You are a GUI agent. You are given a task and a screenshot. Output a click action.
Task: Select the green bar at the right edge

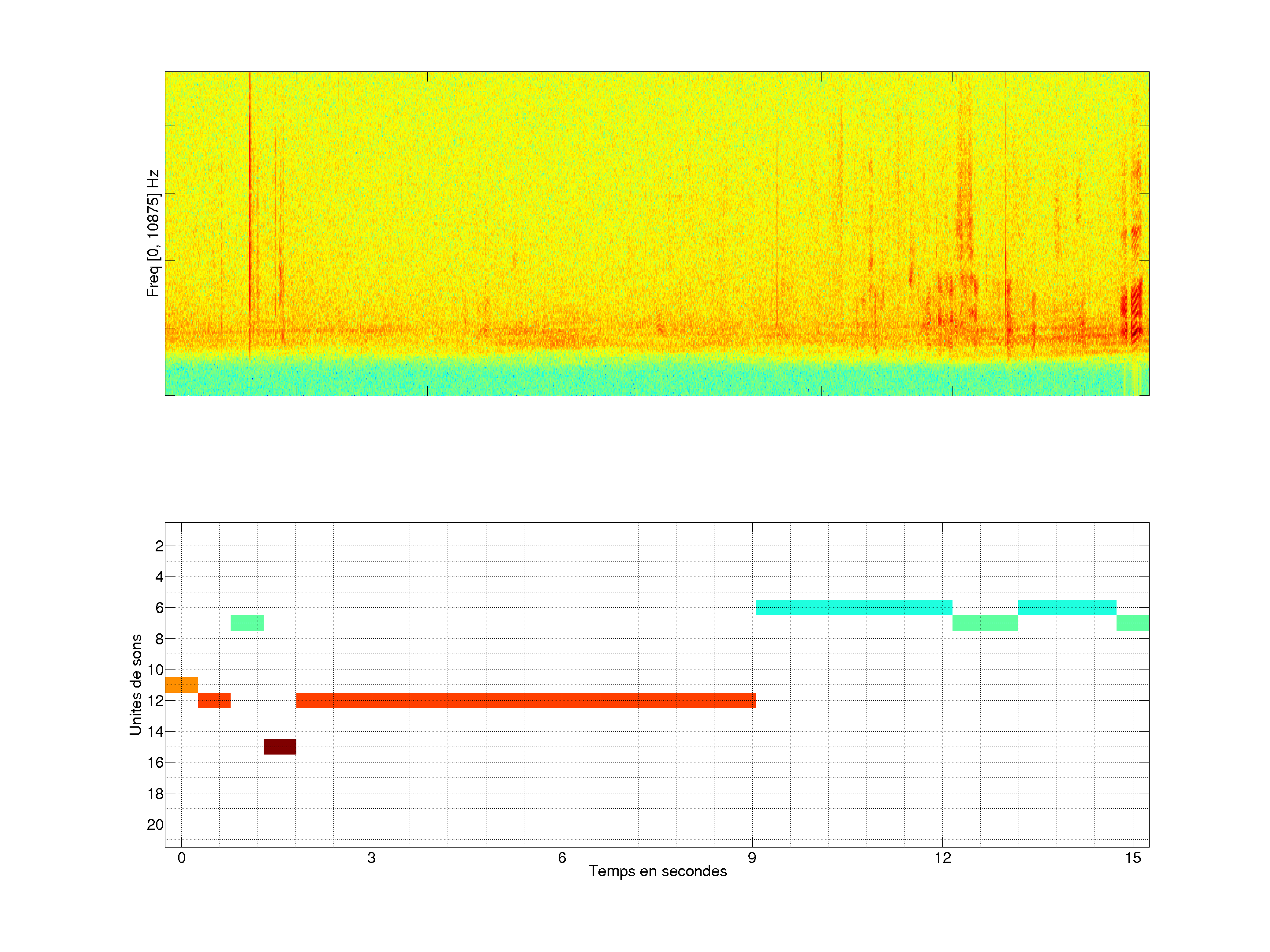(x=1132, y=623)
